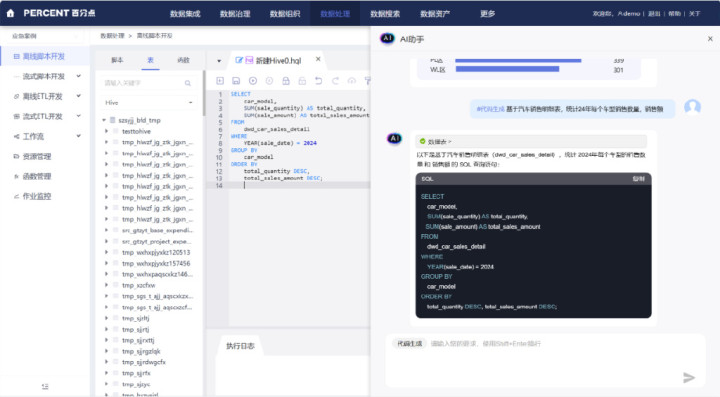Open the tab list dropdown arrow
Viewport: 720px width, 397px height.
pyautogui.click(x=219, y=61)
